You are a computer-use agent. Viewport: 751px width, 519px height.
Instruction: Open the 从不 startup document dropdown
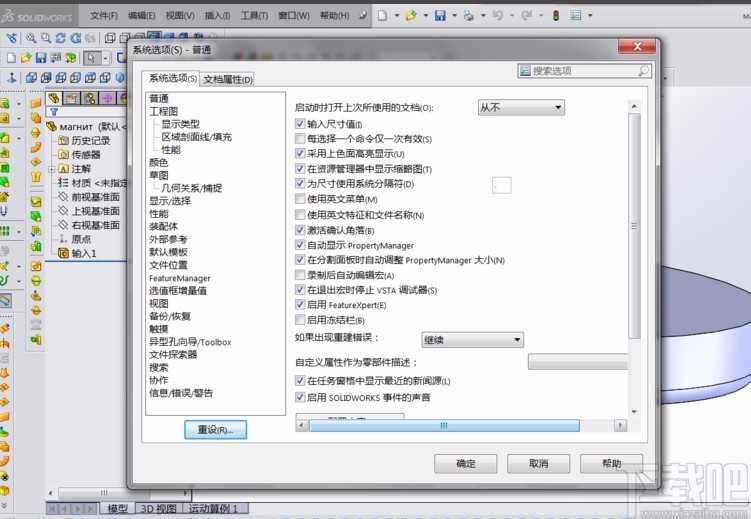tap(521, 107)
